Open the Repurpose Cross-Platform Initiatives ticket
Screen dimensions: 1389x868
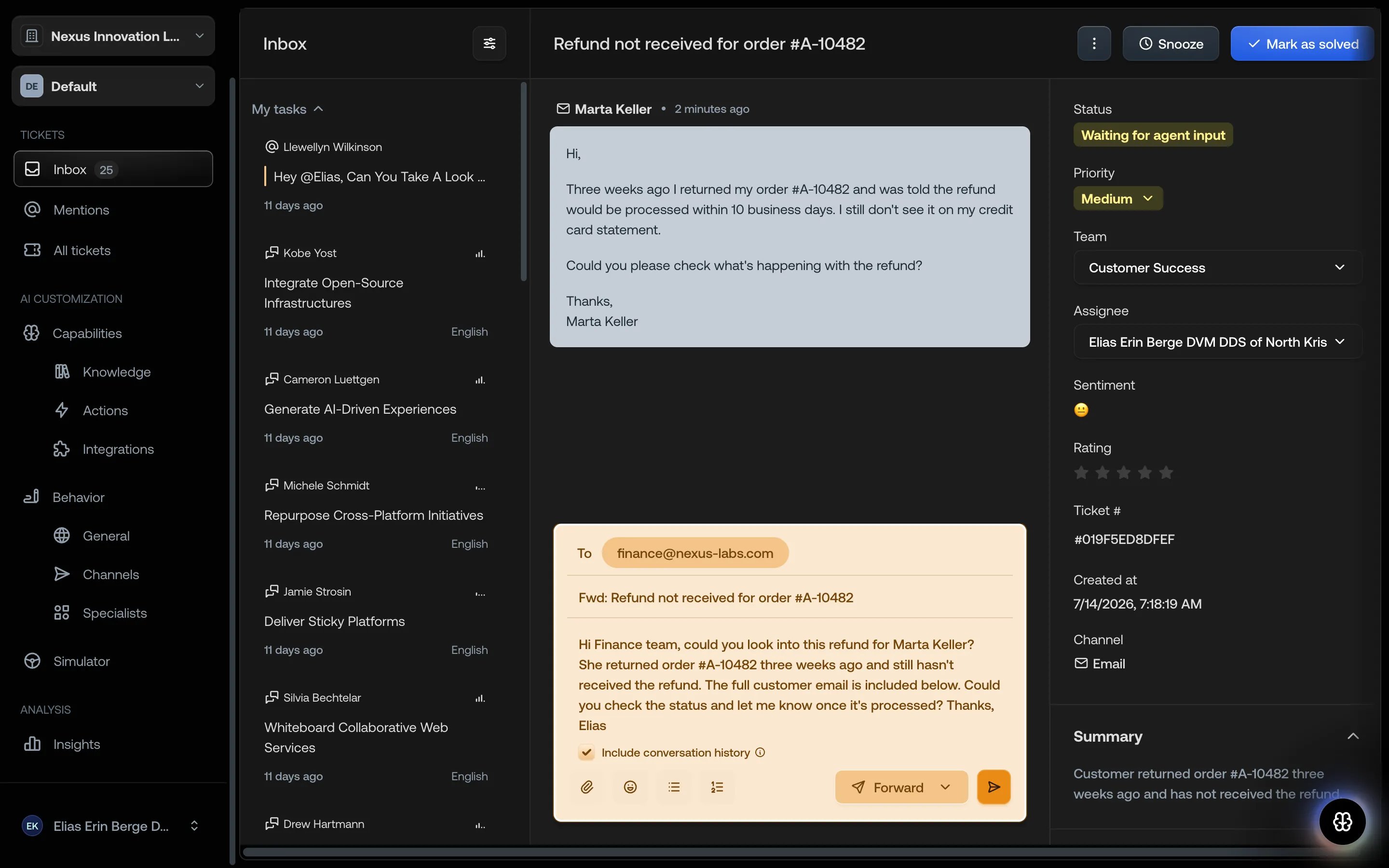377,515
